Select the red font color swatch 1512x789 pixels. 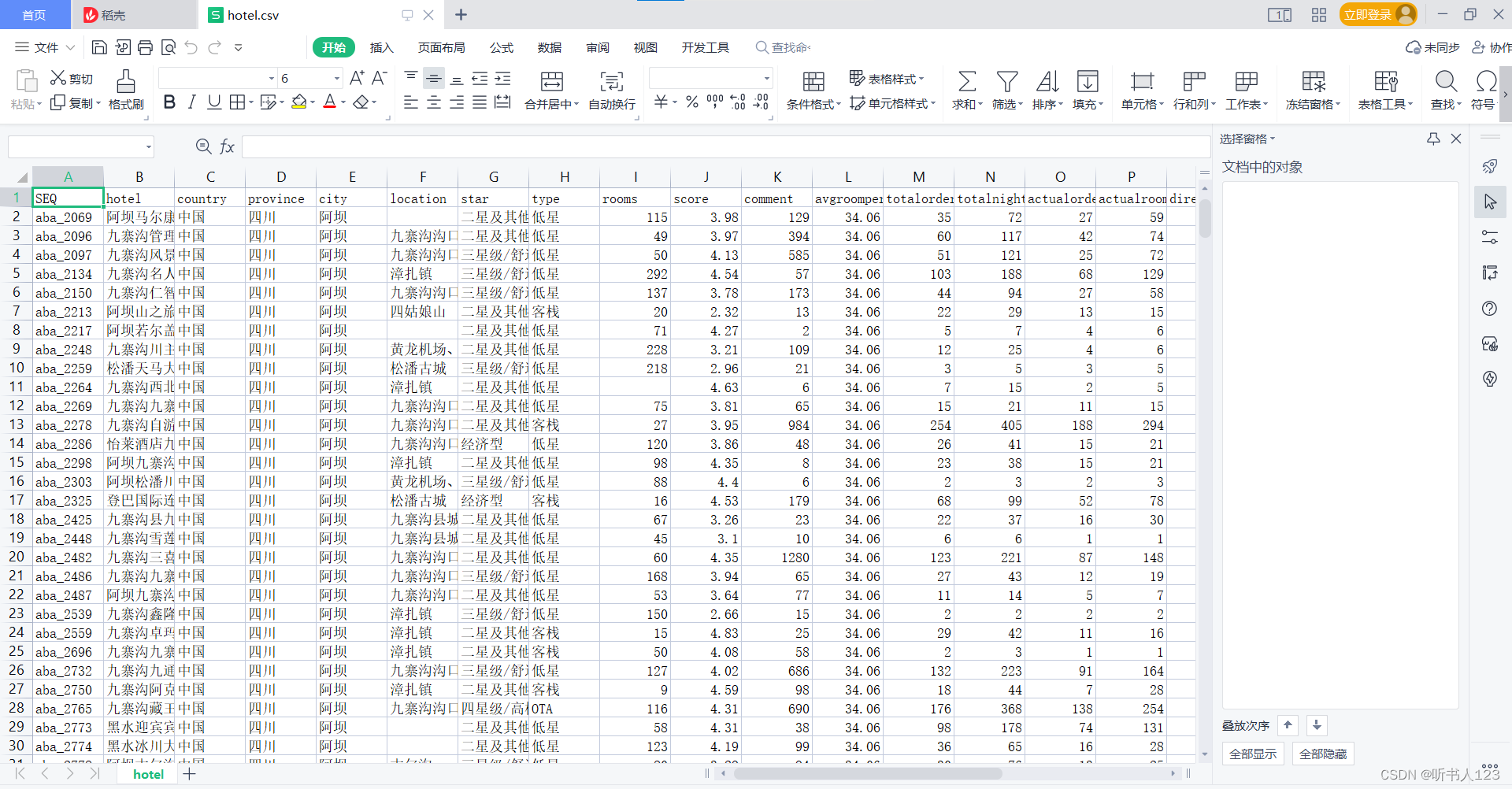click(329, 106)
